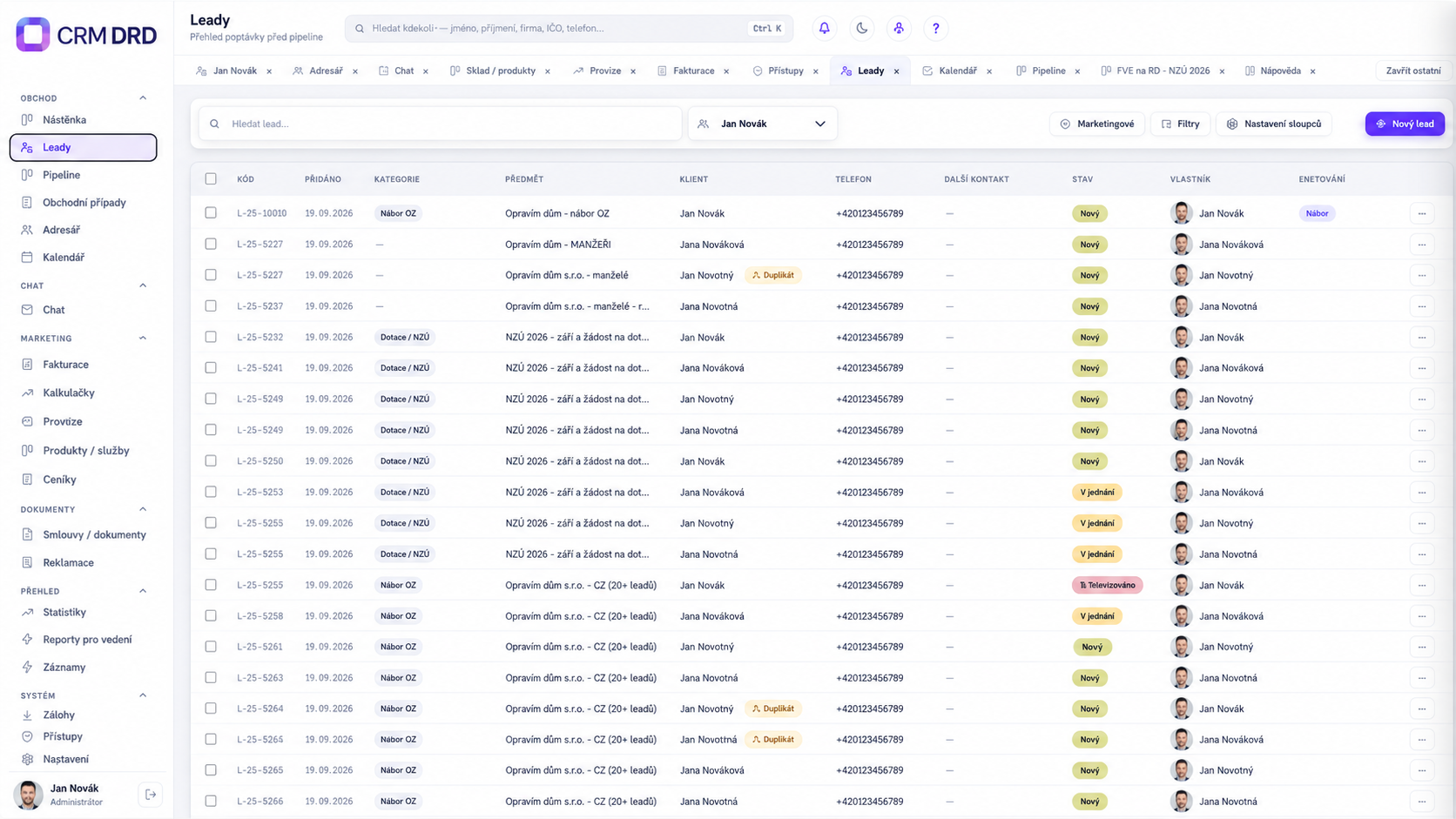Image resolution: width=1456 pixels, height=819 pixels.
Task: Focus the Hledat lead search field
Action: point(441,124)
